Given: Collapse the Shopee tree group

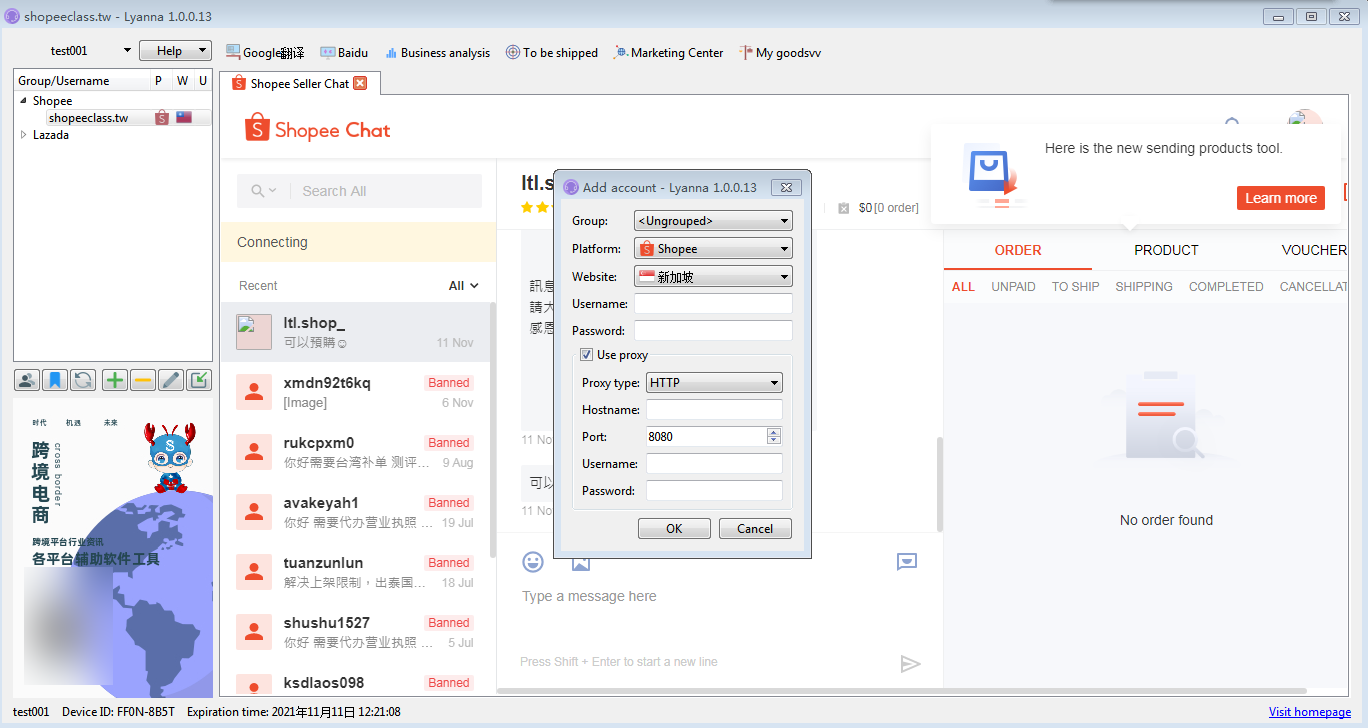Looking at the screenshot, I should point(23,101).
